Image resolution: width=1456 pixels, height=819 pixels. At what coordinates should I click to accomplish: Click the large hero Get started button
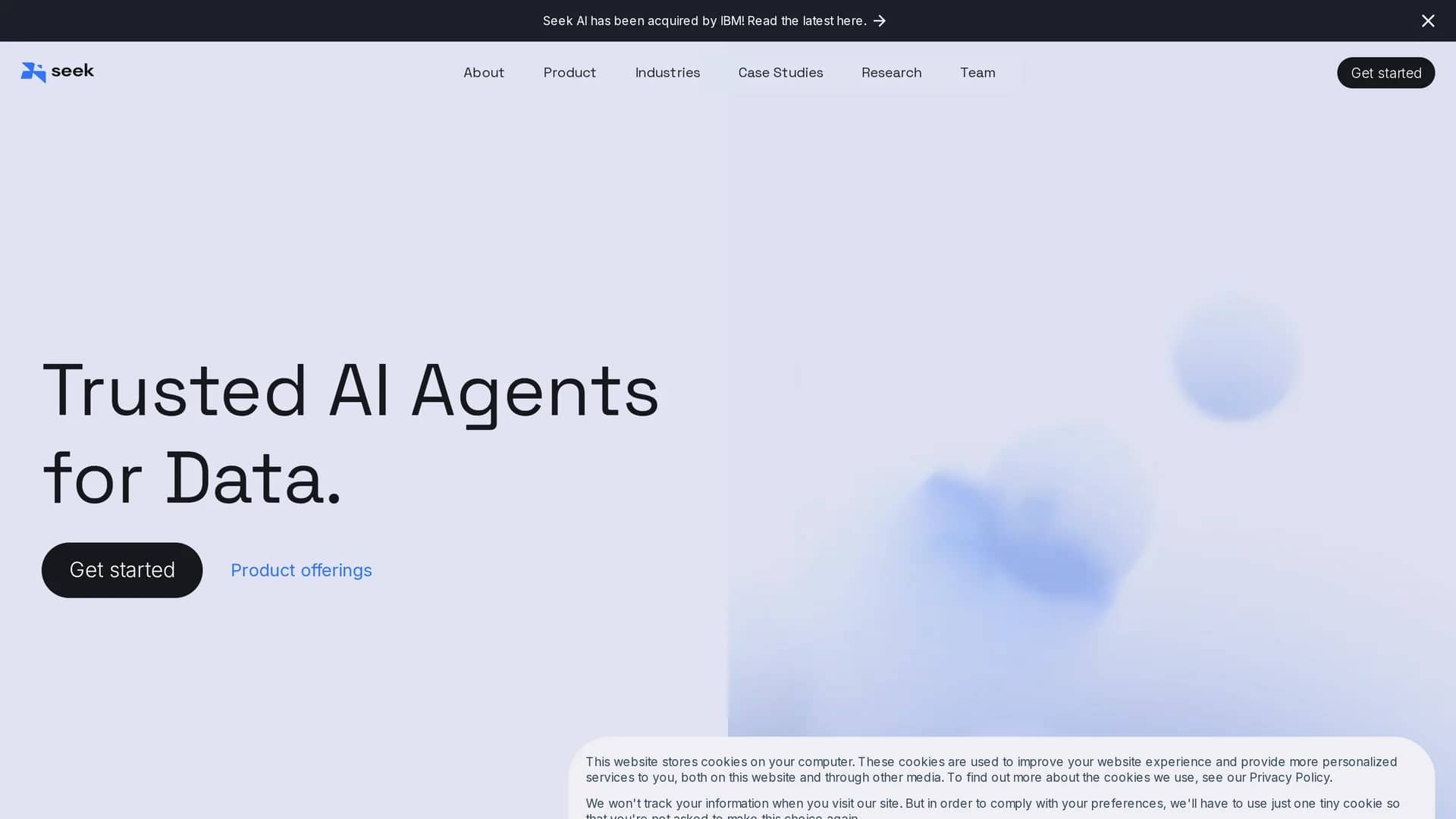pyautogui.click(x=122, y=570)
